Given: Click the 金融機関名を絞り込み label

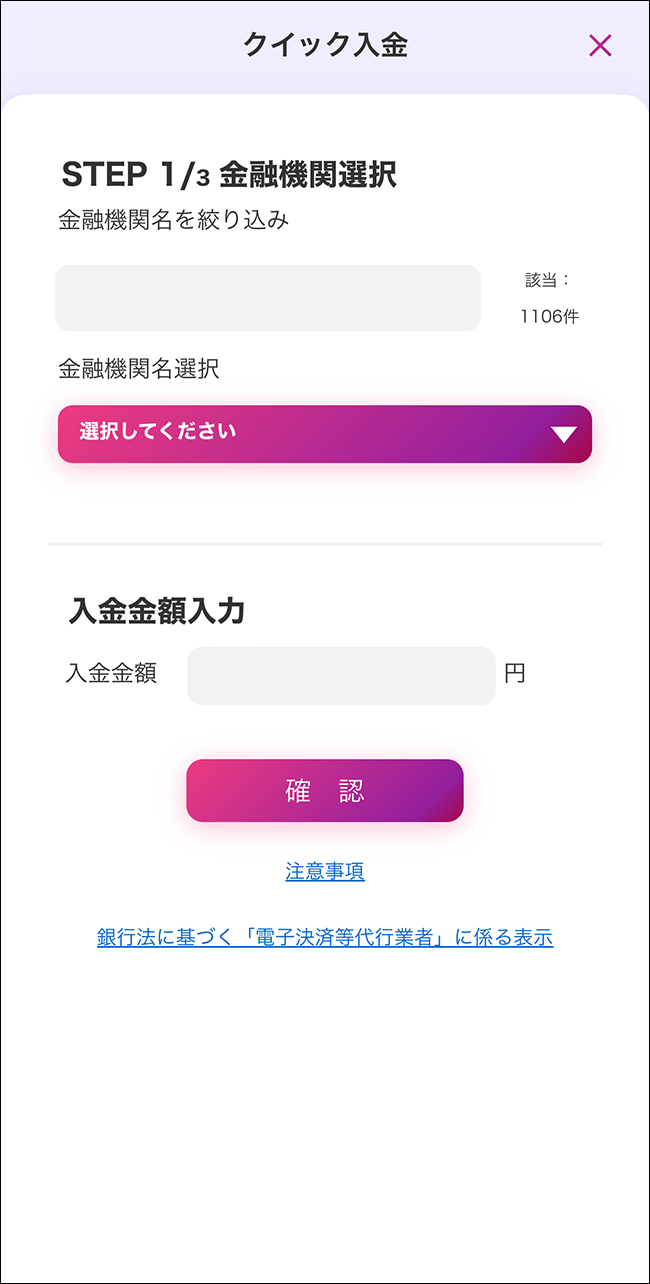Looking at the screenshot, I should 174,221.
